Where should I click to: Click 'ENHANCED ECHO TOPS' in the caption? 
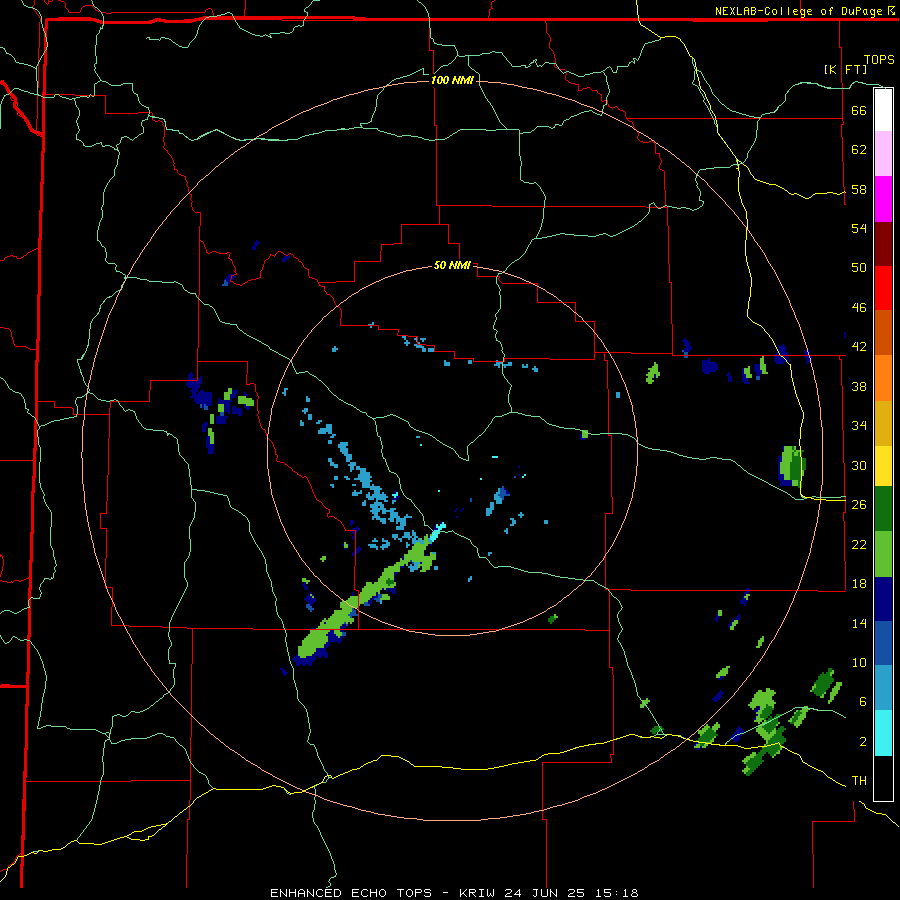pos(351,893)
